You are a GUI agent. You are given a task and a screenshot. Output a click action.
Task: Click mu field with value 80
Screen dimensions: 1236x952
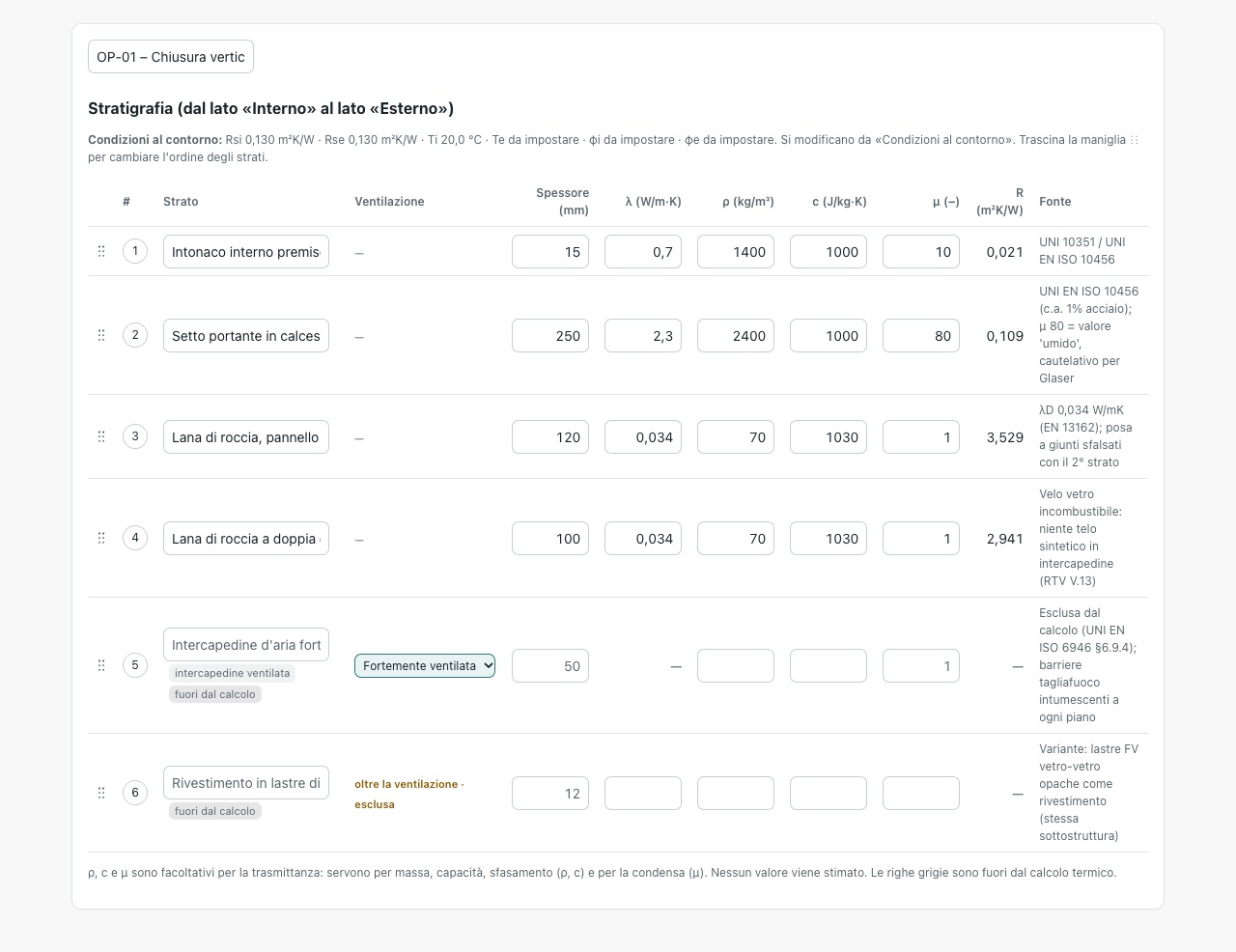click(921, 336)
